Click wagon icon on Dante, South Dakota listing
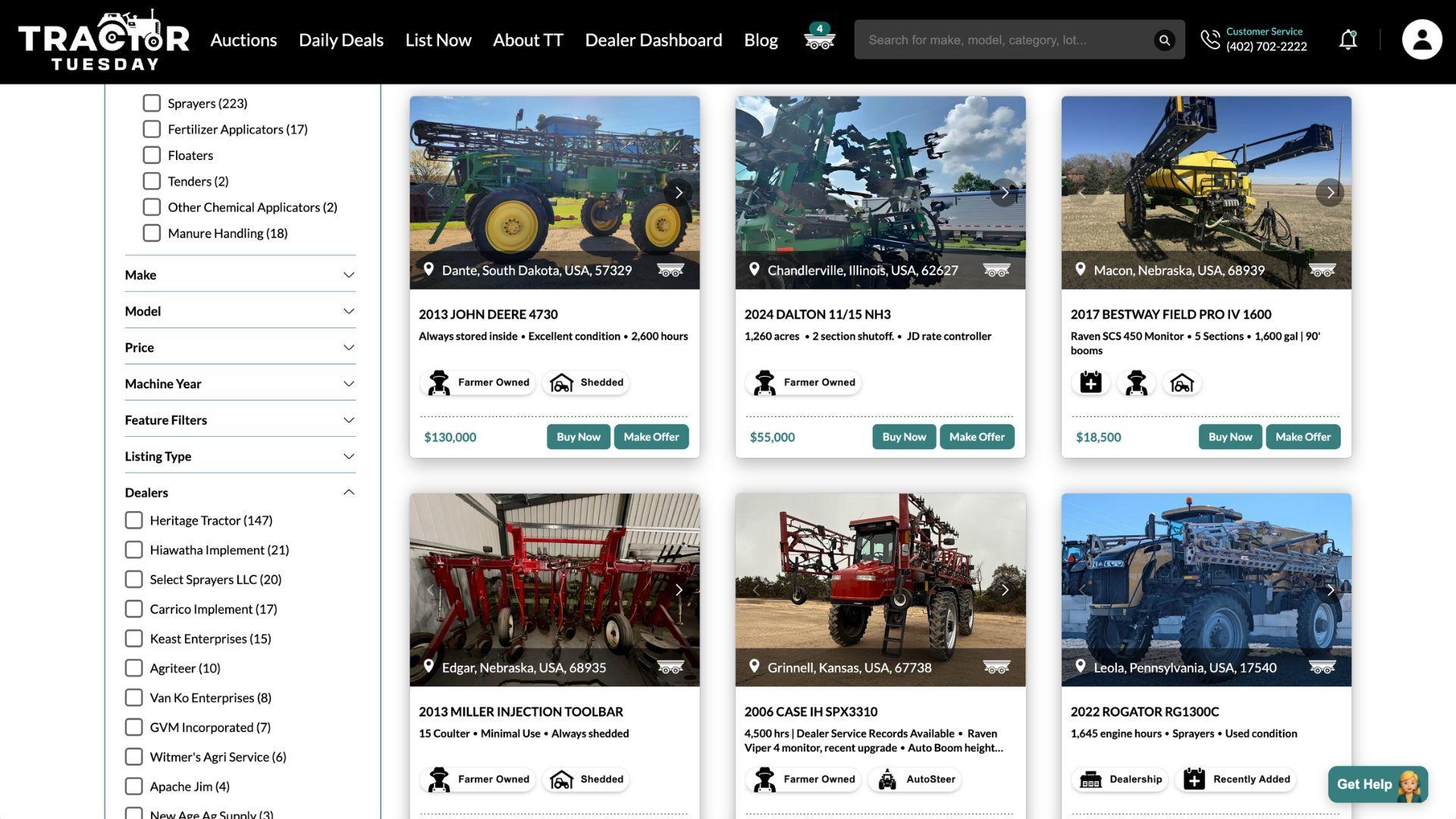Image resolution: width=1456 pixels, height=819 pixels. tap(670, 270)
